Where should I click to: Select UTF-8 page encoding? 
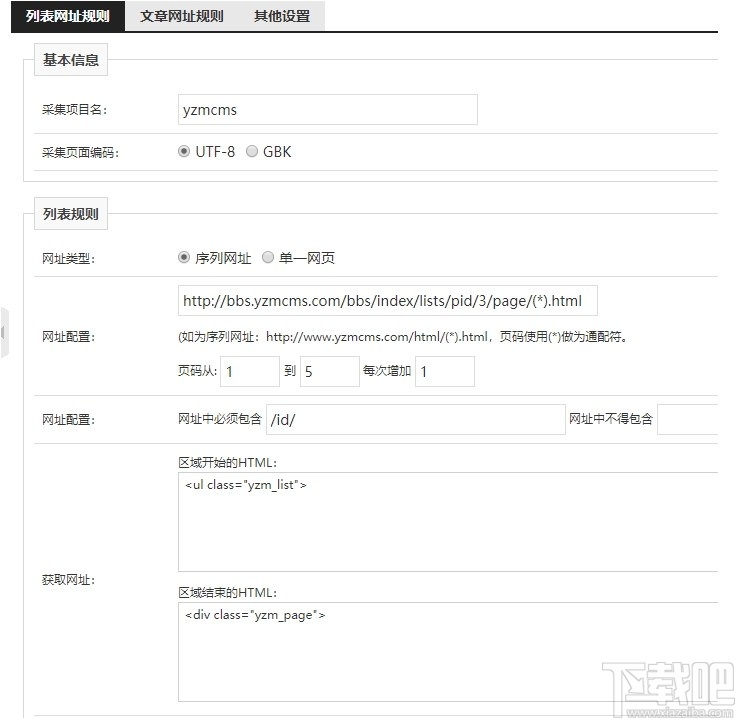point(184,151)
